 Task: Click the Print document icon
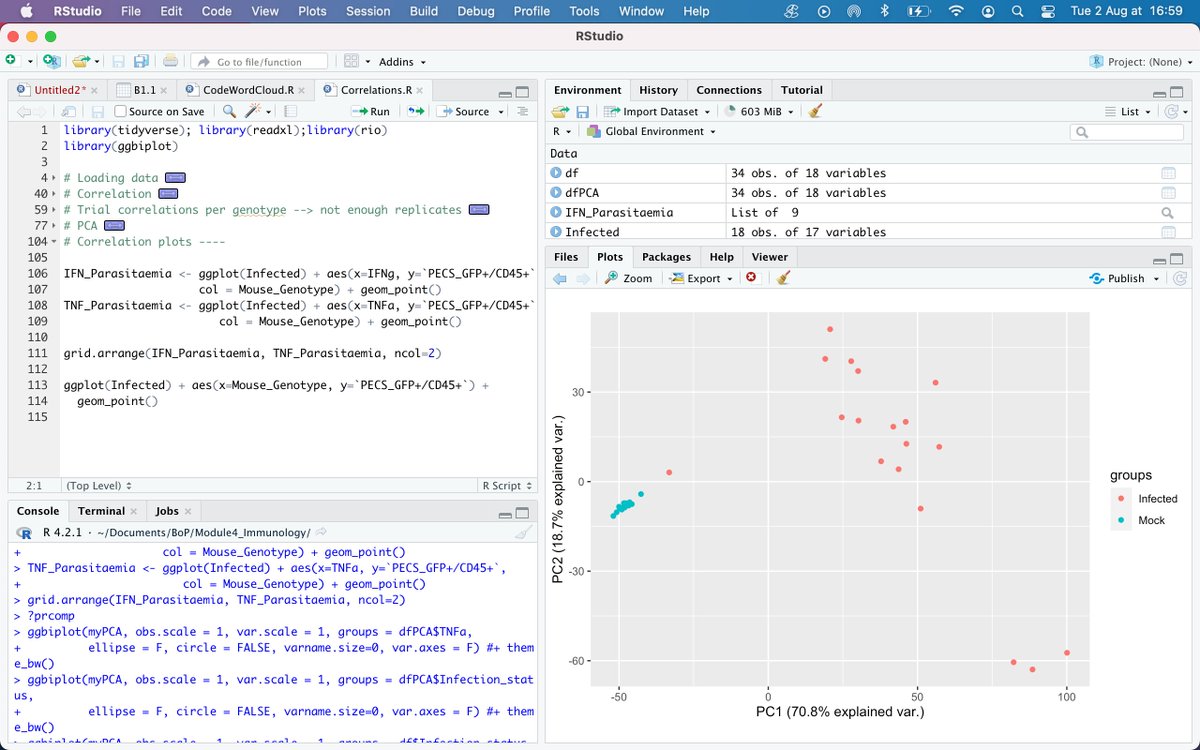click(171, 61)
